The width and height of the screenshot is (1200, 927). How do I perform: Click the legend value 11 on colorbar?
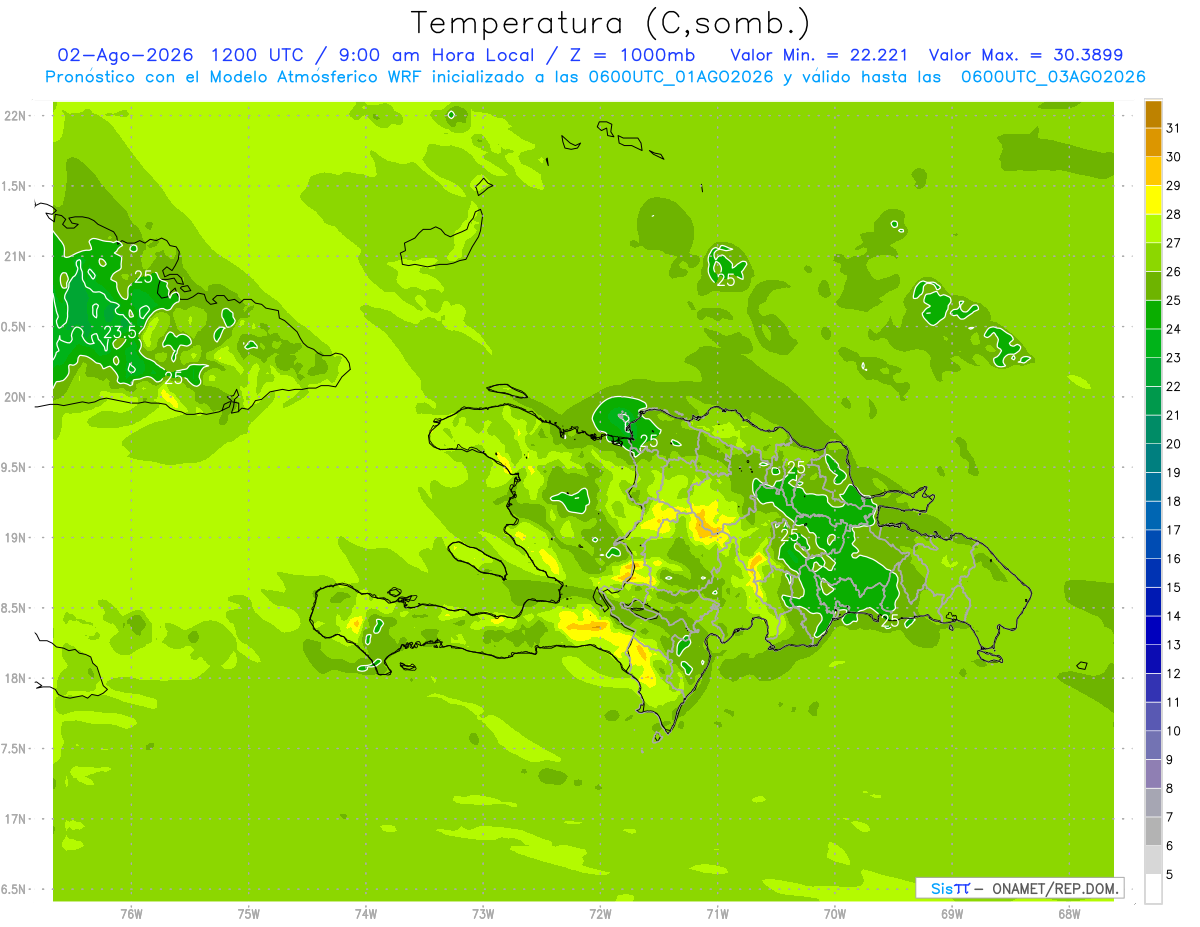(1174, 702)
